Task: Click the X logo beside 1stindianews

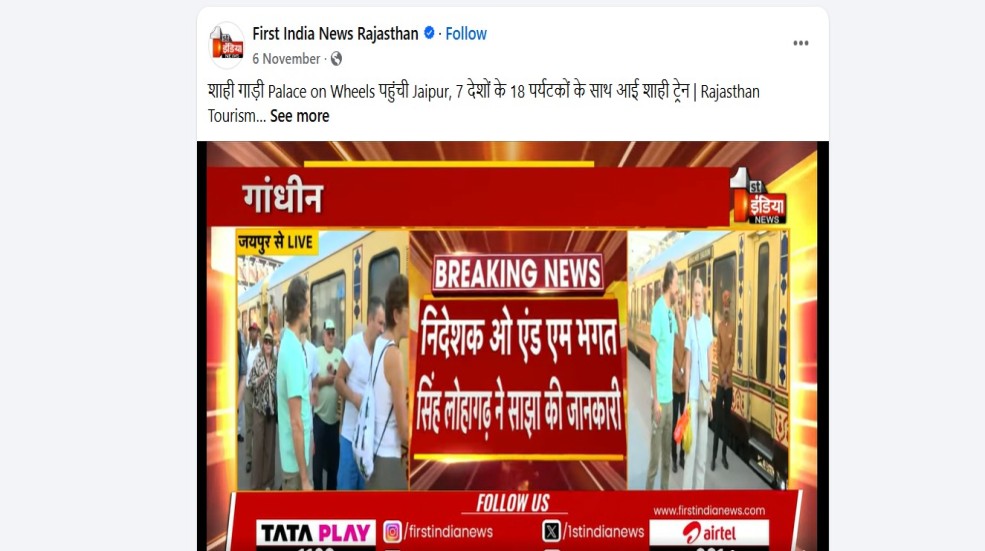Action: 551,532
